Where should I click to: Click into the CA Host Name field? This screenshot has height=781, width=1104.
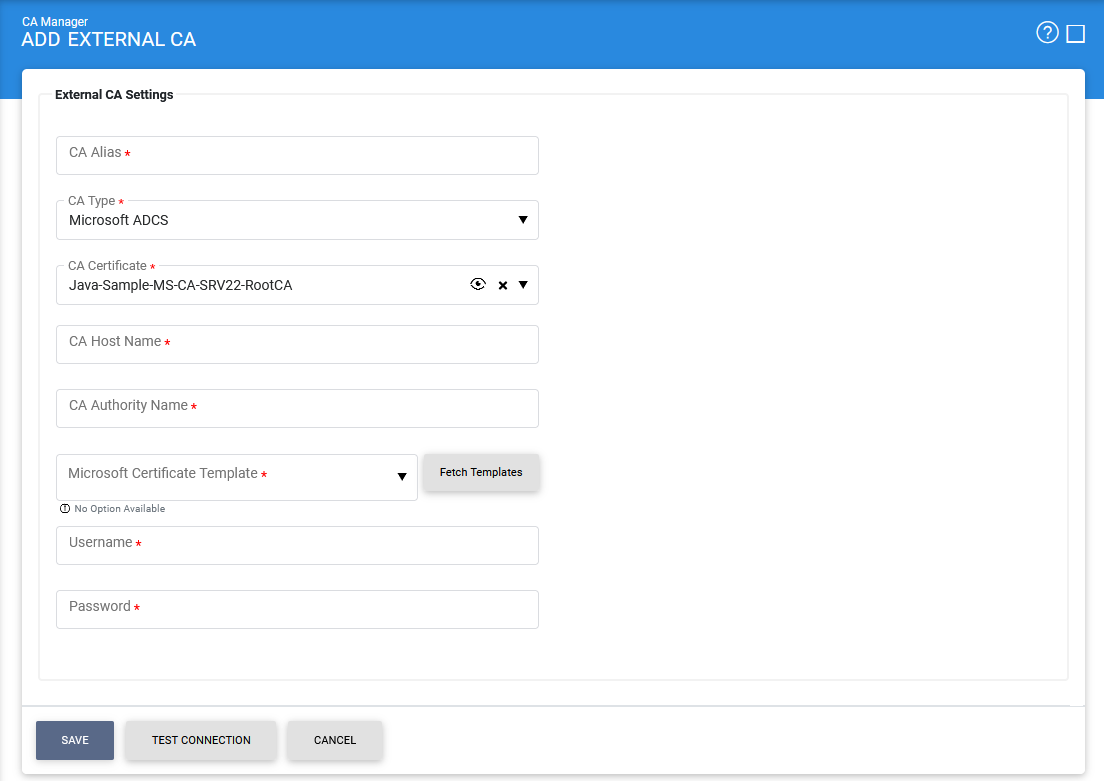click(x=297, y=344)
